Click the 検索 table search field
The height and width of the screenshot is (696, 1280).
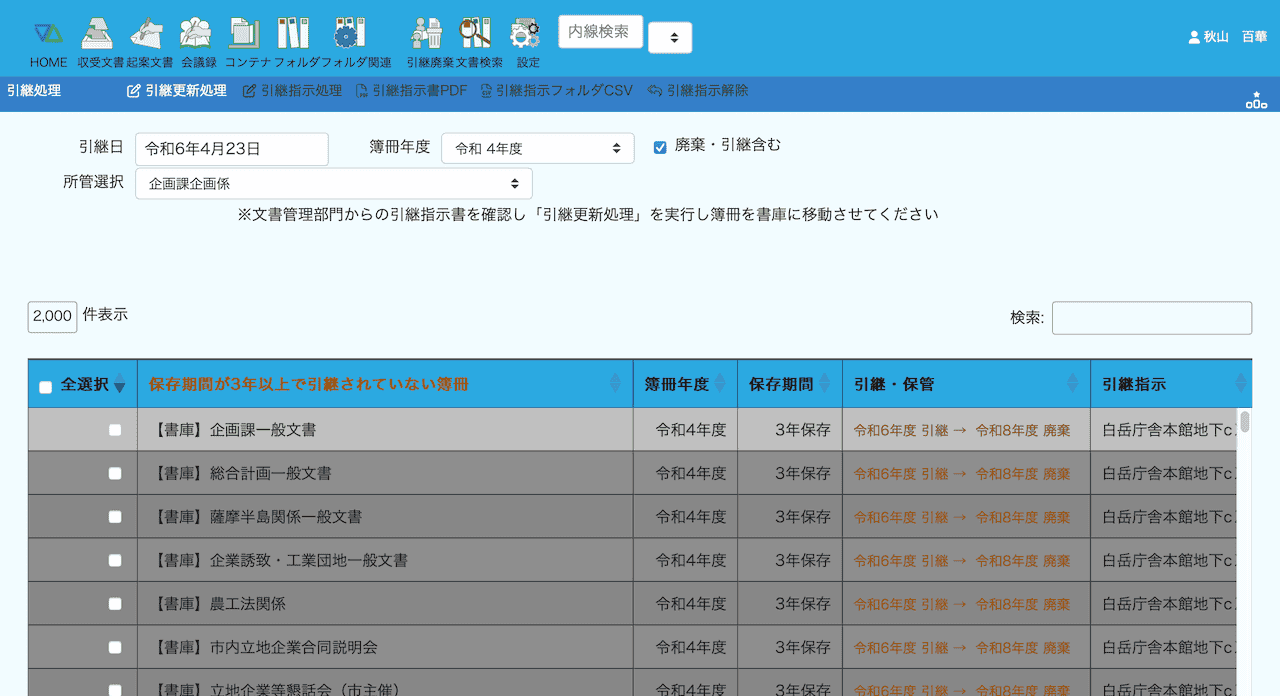1151,318
